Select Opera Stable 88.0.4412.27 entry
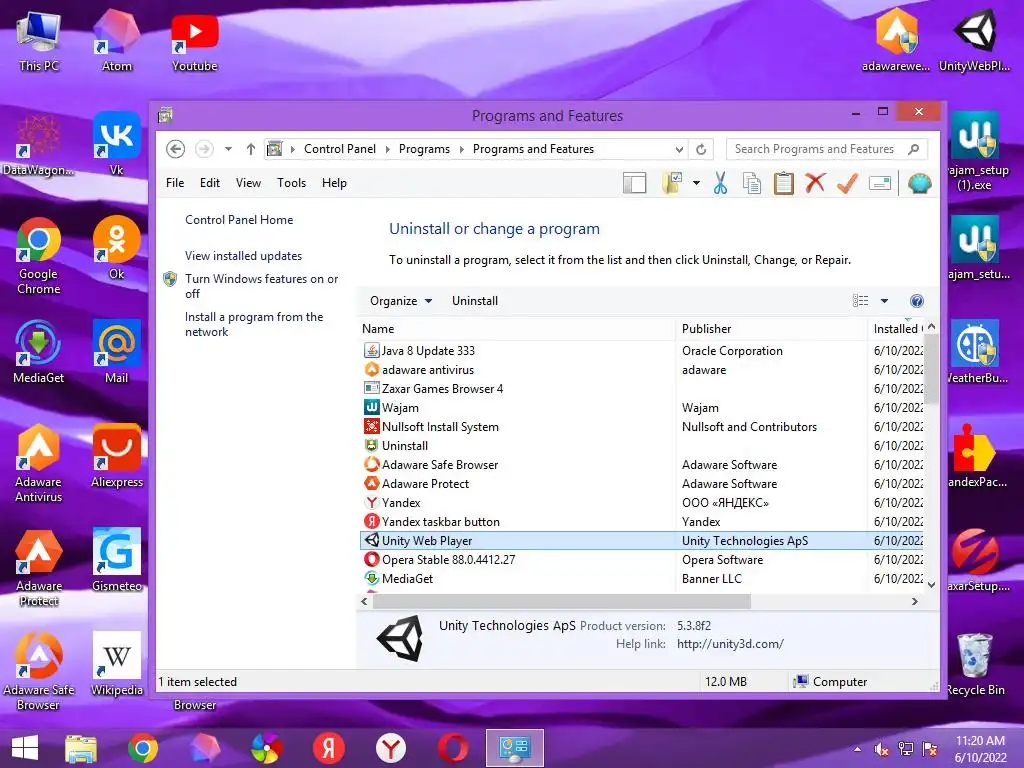The image size is (1024, 768). click(x=643, y=560)
